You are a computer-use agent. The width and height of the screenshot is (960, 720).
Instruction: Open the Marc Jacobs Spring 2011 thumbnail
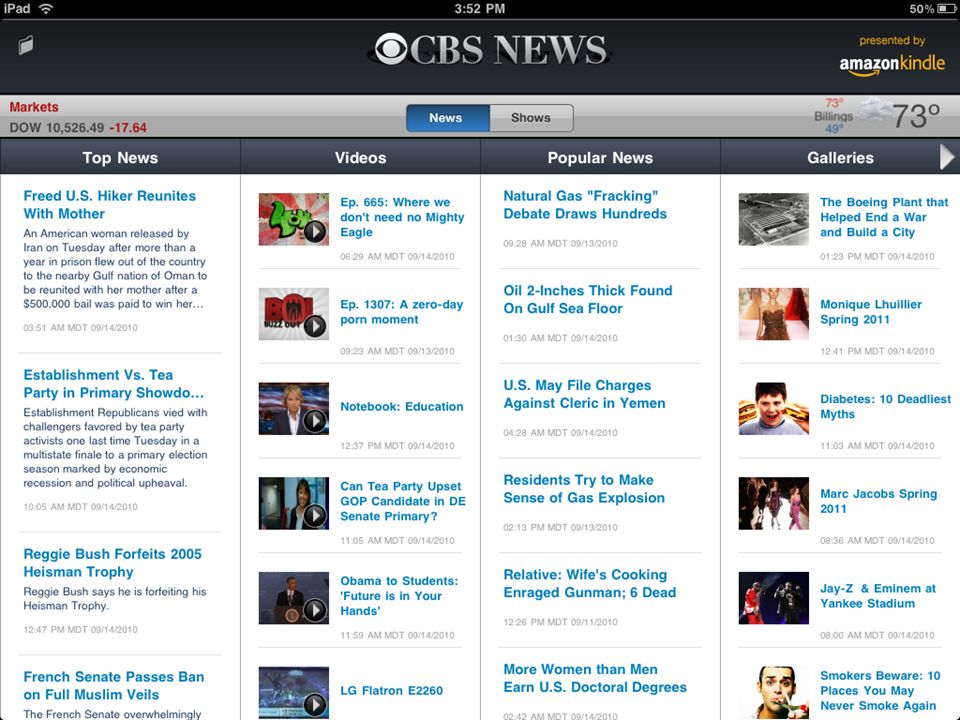click(x=773, y=503)
